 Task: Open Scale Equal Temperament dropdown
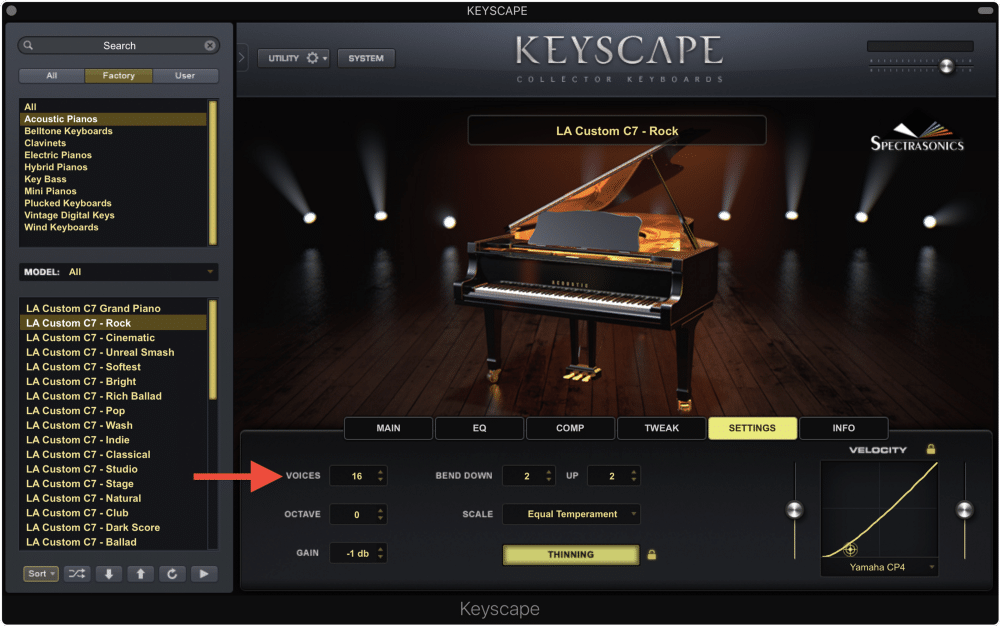pos(571,514)
